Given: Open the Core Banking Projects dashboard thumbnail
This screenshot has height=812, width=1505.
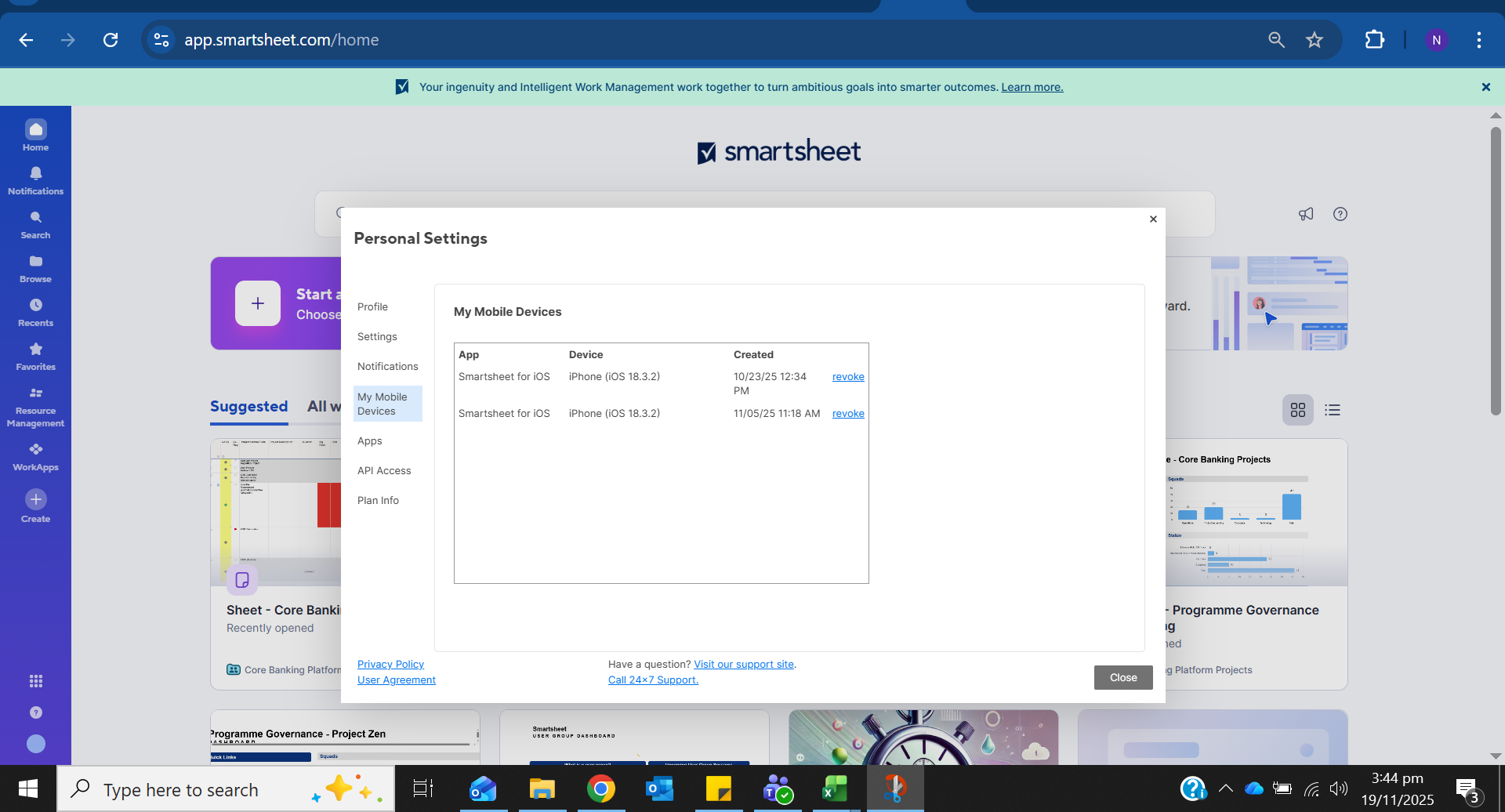Looking at the screenshot, I should coord(1257,513).
